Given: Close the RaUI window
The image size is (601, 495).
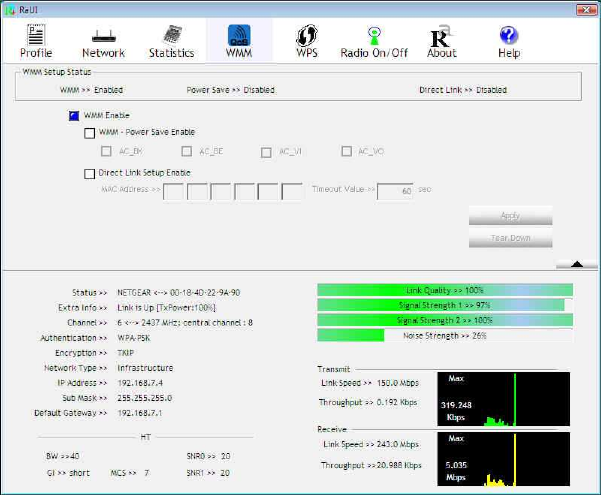Looking at the screenshot, I should [x=586, y=10].
